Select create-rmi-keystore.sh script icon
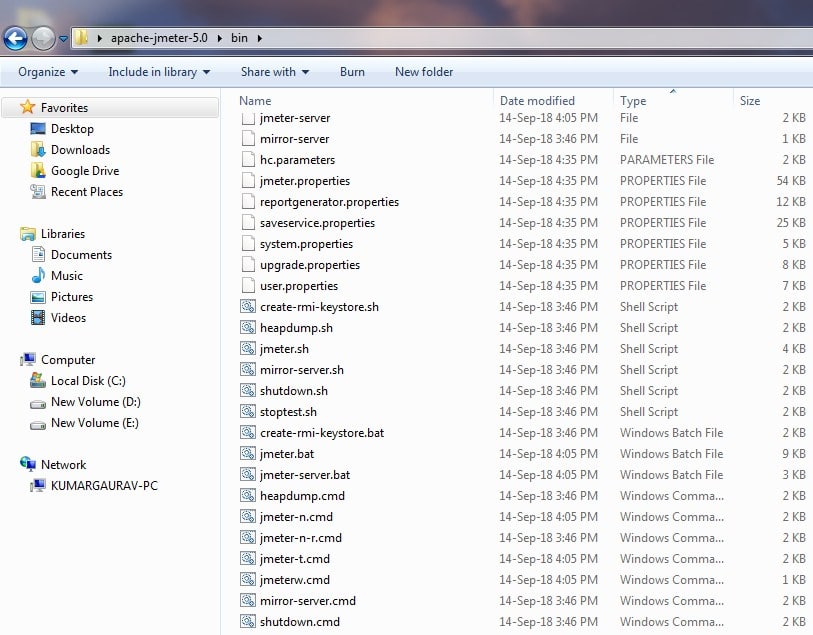 tap(248, 306)
